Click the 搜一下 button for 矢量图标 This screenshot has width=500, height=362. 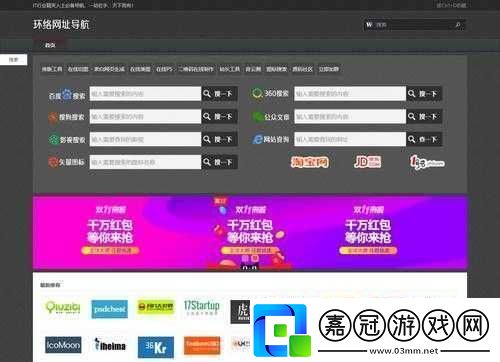coord(219,162)
